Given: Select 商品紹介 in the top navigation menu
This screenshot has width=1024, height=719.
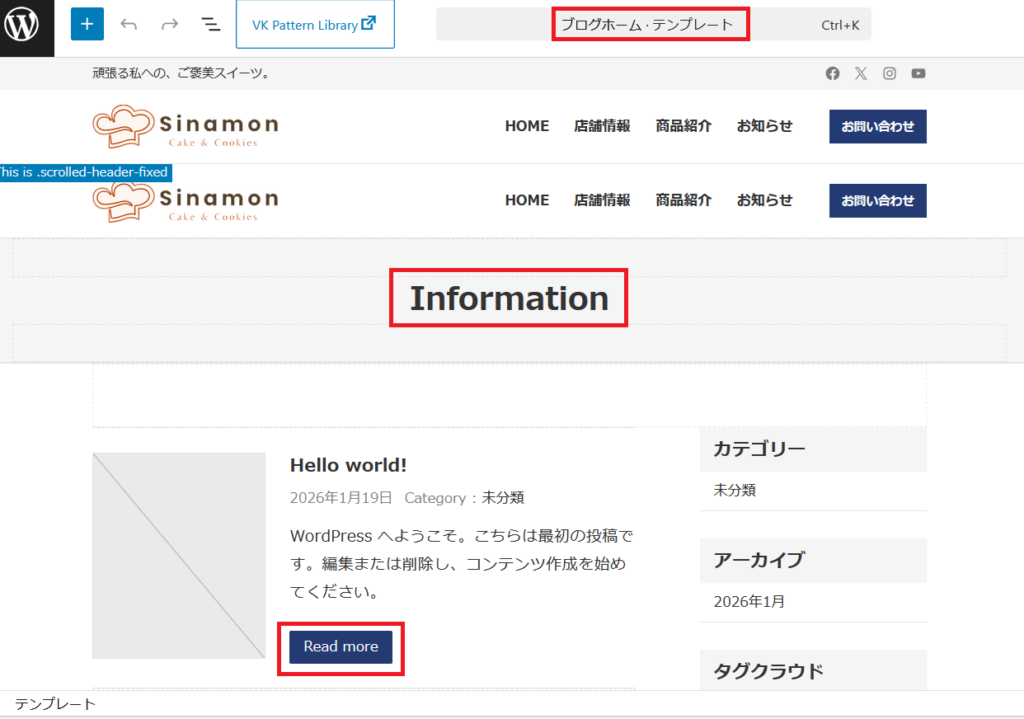Looking at the screenshot, I should point(684,126).
